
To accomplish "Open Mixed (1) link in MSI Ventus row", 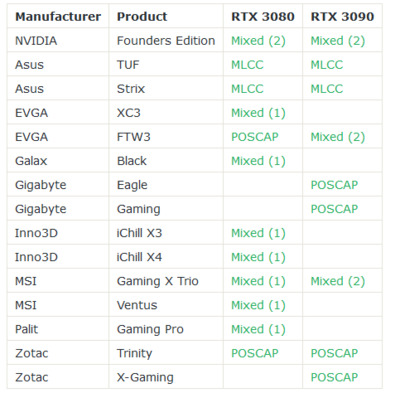I will pyautogui.click(x=258, y=305).
